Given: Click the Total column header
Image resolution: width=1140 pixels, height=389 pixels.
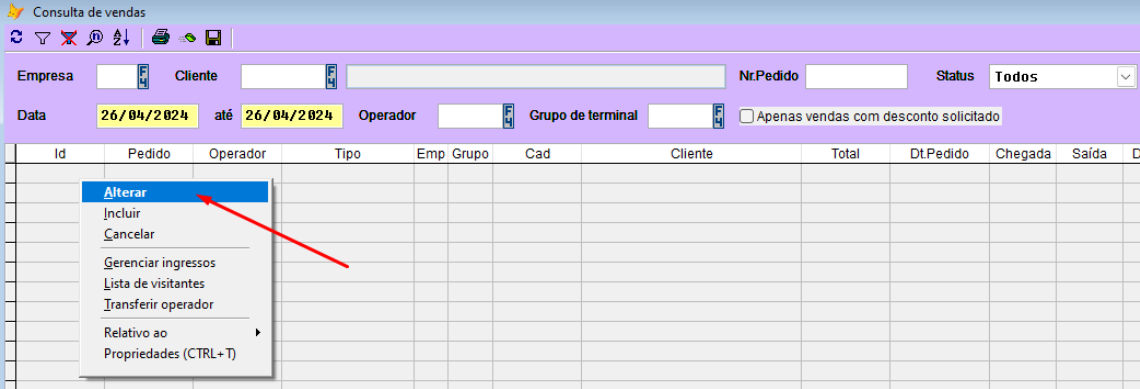Looking at the screenshot, I should tap(846, 153).
